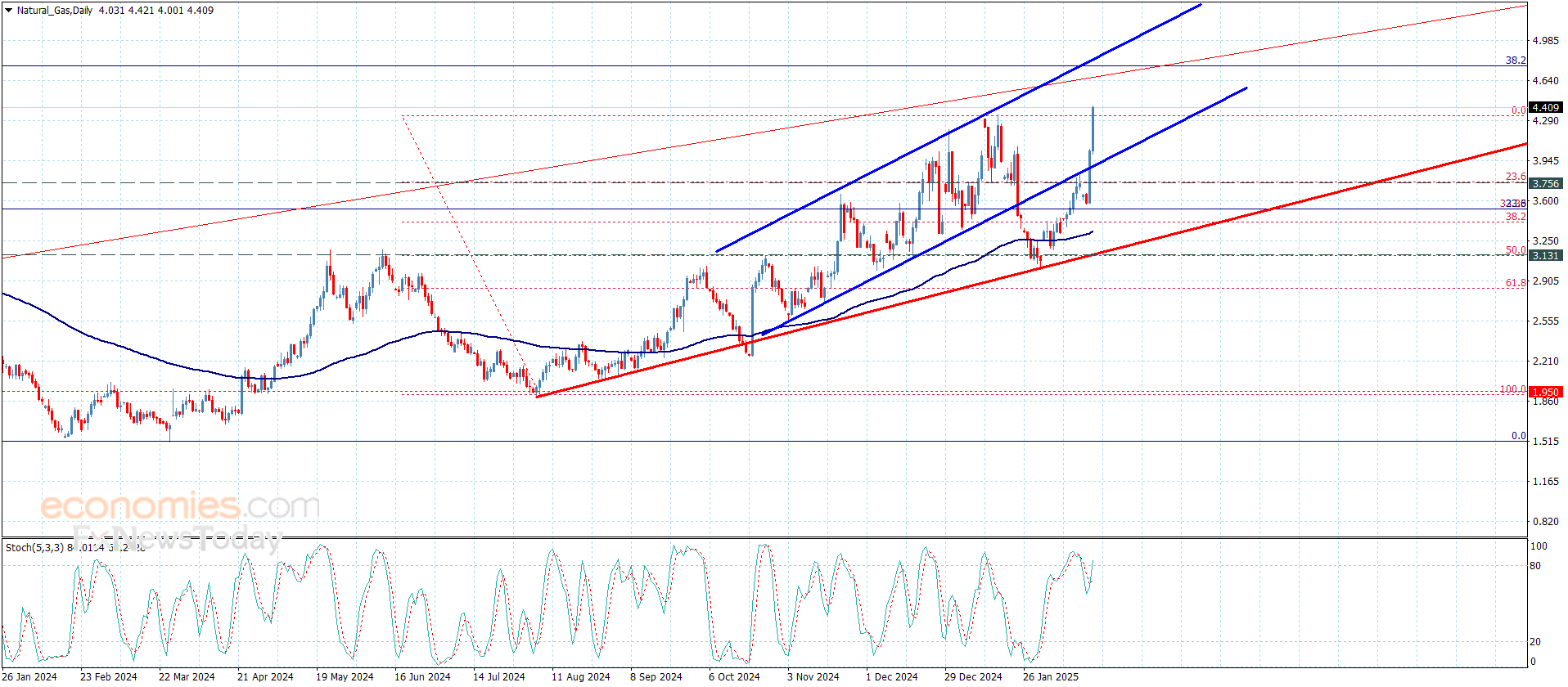Image resolution: width=1568 pixels, height=687 pixels.
Task: Click the 1.165 price axis label
Action: click(1546, 482)
